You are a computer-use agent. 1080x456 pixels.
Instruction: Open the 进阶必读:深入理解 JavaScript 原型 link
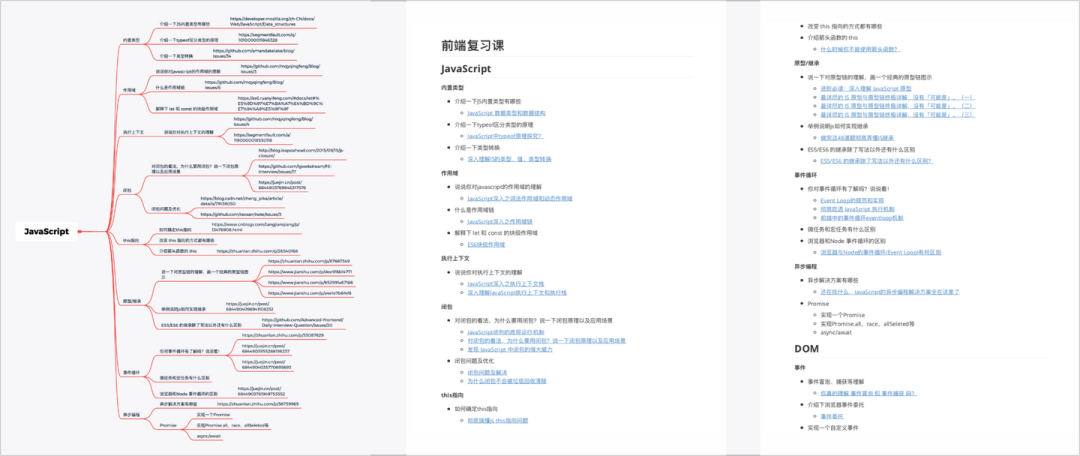(866, 89)
